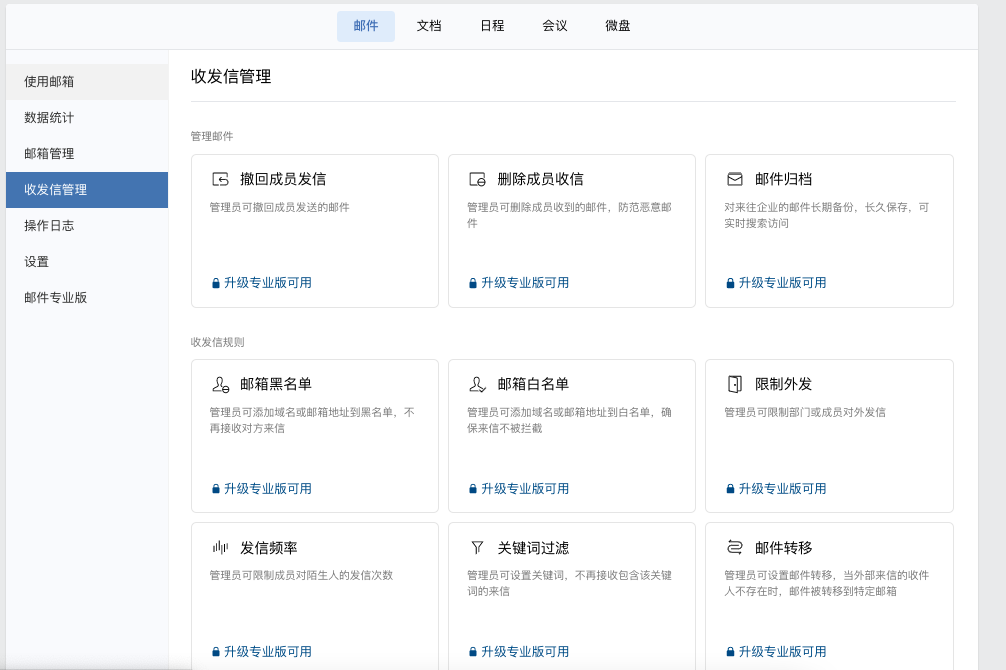Click the 撤回成员发信 card icon
Image resolution: width=1006 pixels, height=670 pixels.
tap(220, 180)
